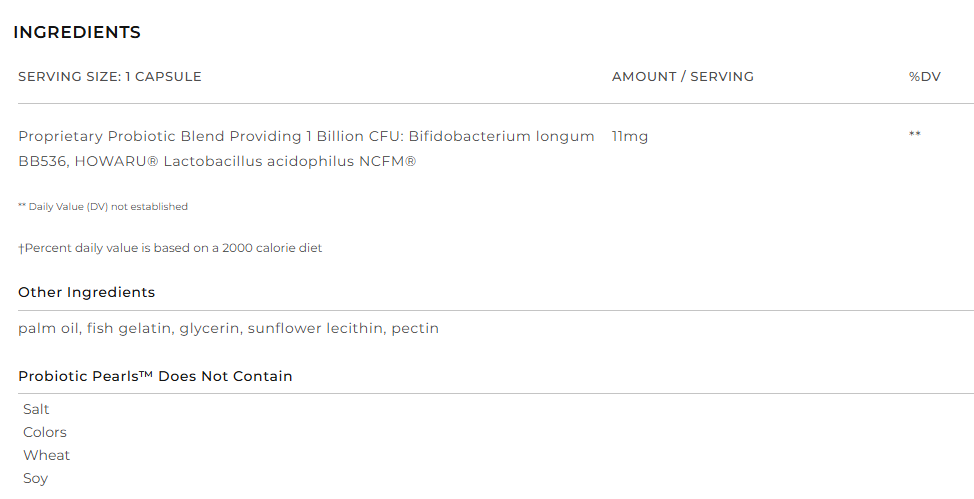Click the Daily Value not established footnote
The height and width of the screenshot is (499, 974).
coord(103,207)
